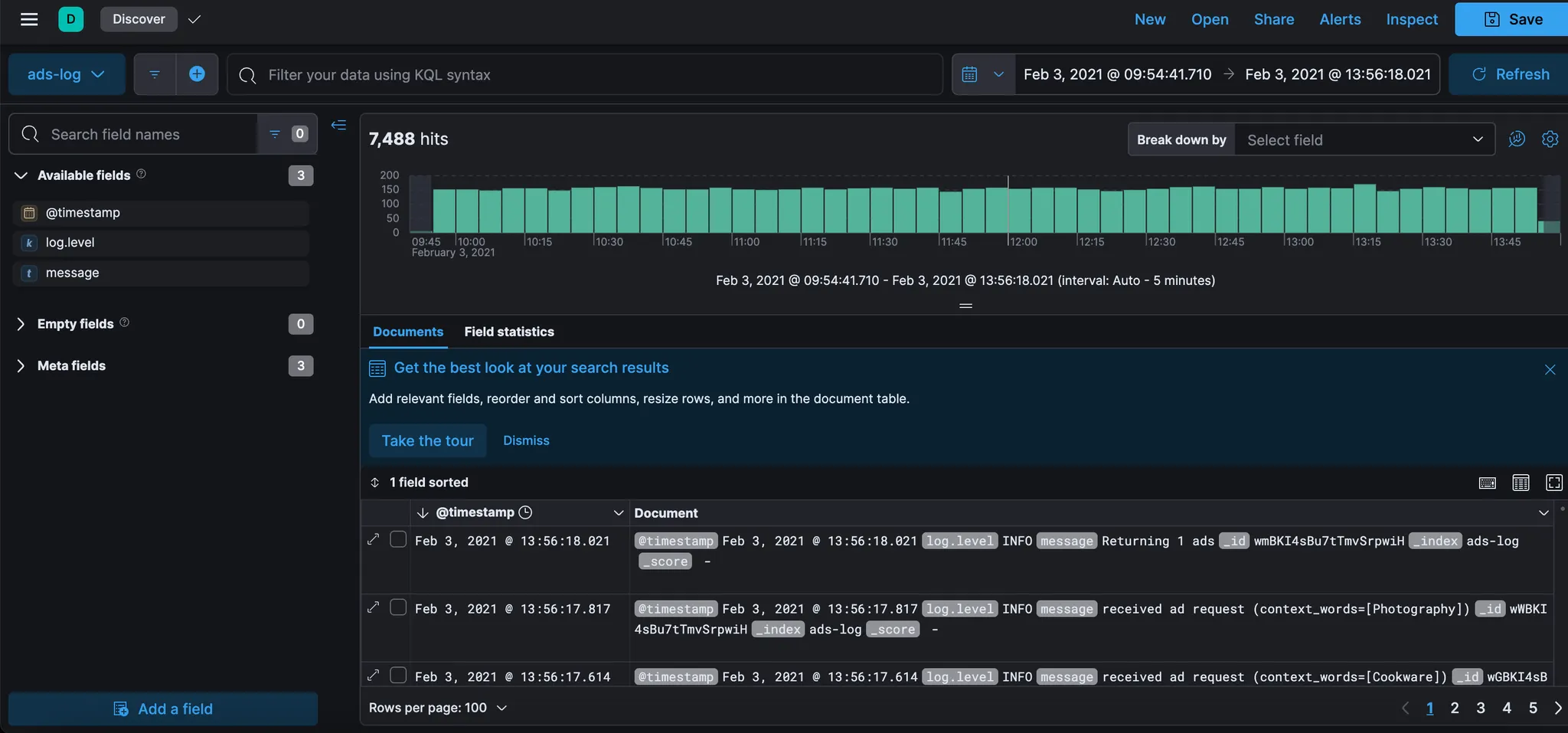
Task: Open the display options table icon
Action: (1521, 483)
